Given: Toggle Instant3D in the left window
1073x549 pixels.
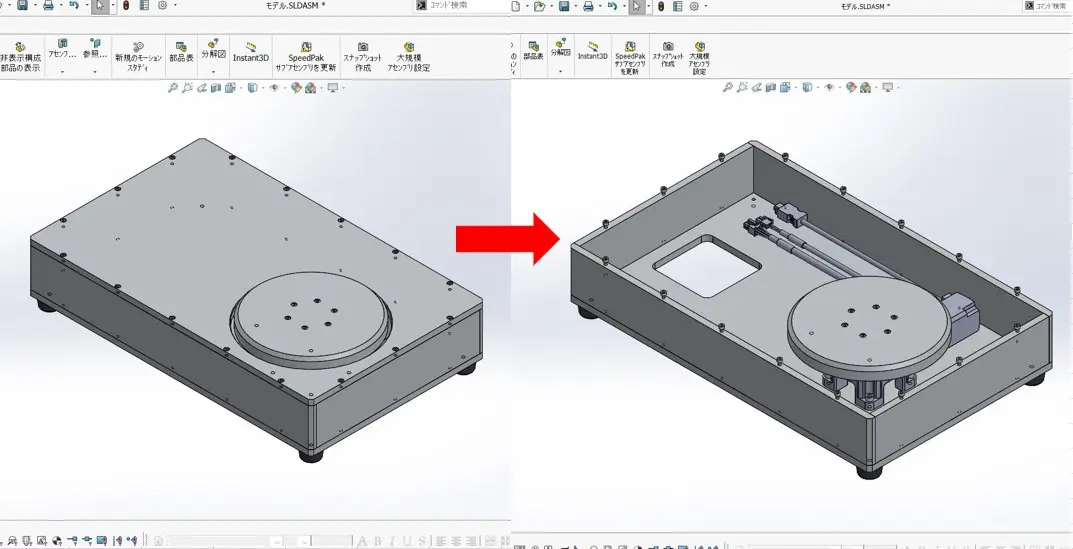Looking at the screenshot, I should point(250,52).
